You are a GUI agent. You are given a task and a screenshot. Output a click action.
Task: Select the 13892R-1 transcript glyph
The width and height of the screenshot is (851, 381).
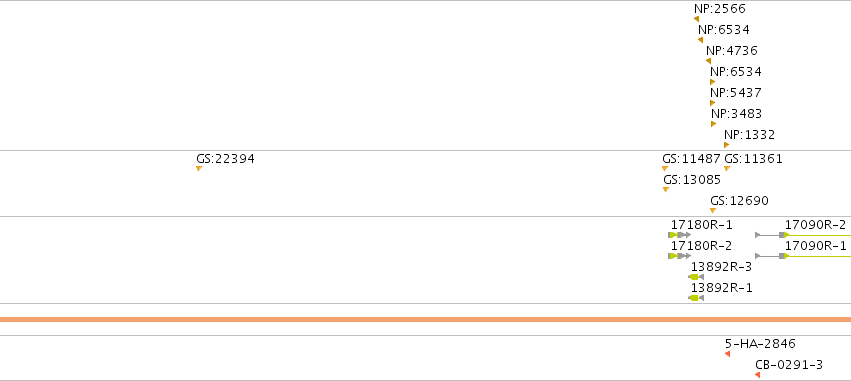pyautogui.click(x=696, y=298)
